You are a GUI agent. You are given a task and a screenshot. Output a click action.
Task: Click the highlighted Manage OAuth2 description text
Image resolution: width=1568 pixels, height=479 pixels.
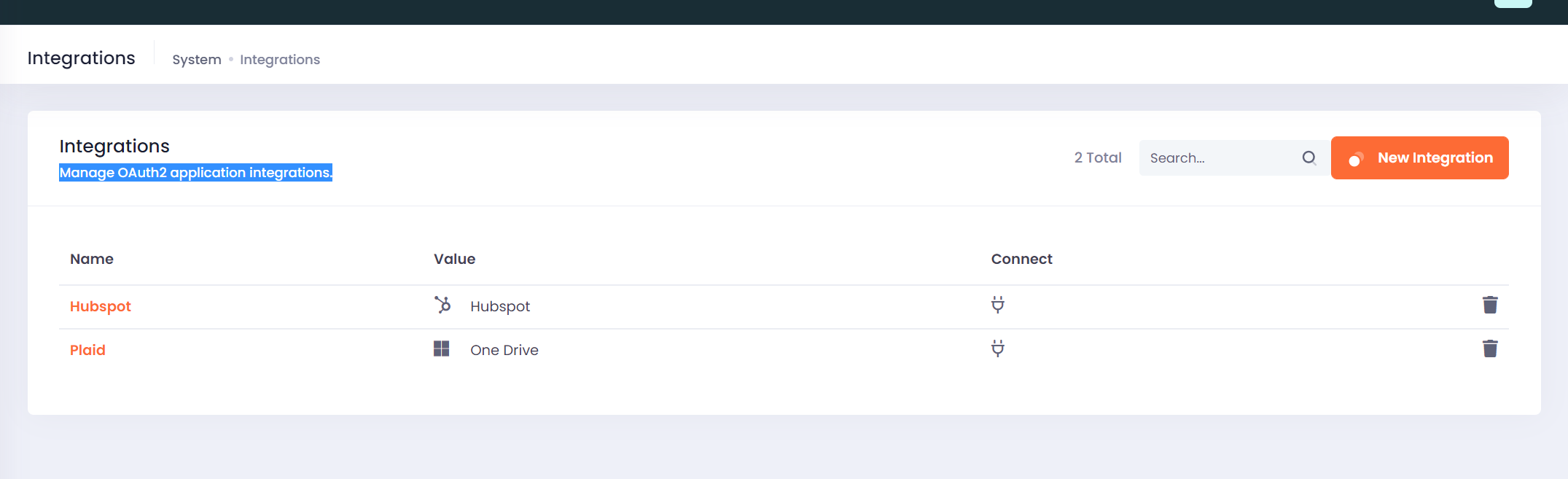click(x=195, y=173)
